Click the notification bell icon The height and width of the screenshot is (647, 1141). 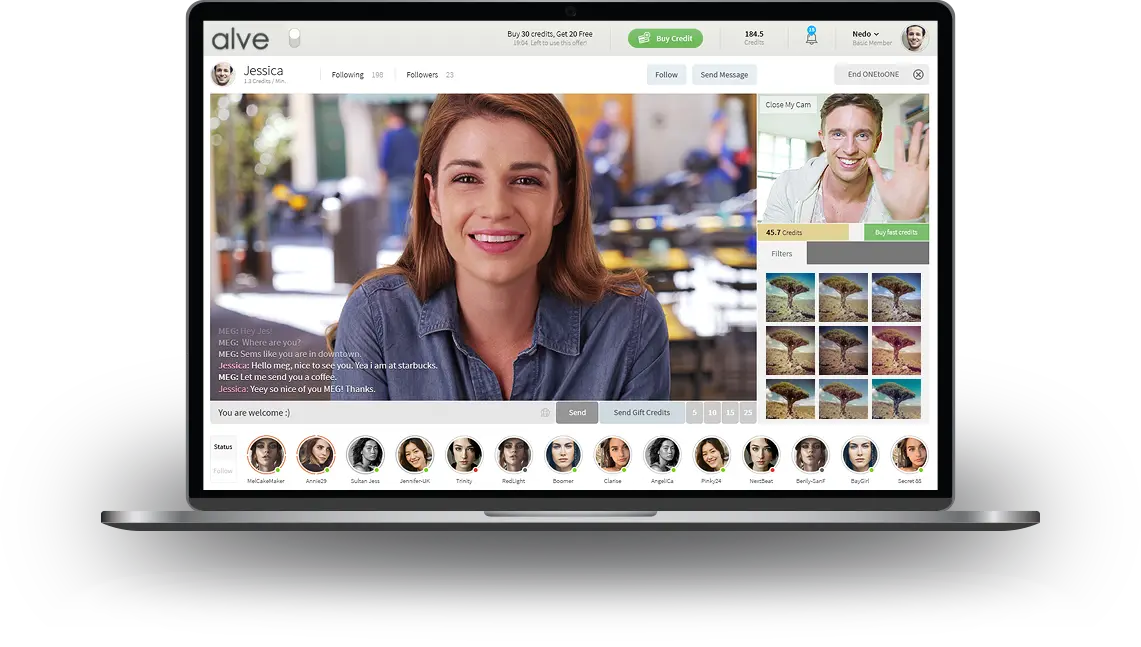[811, 37]
